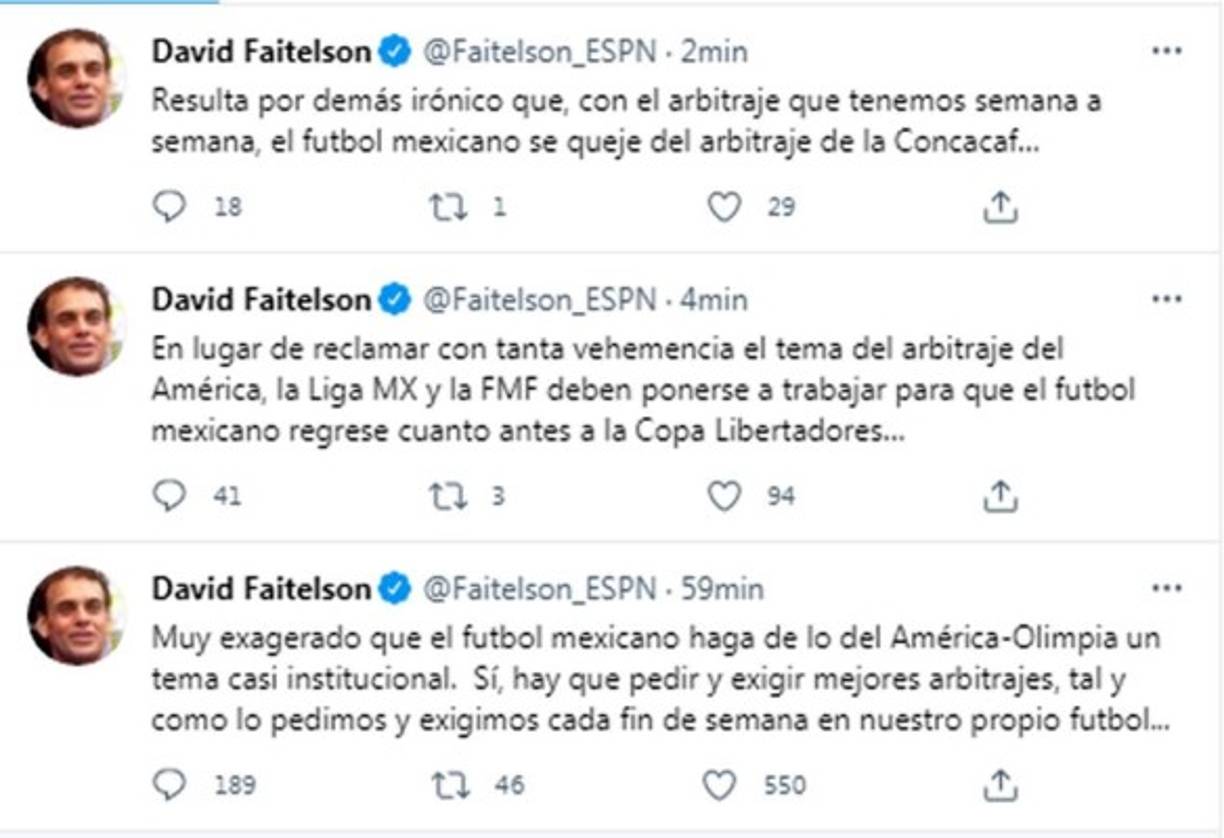This screenshot has width=1224, height=838.
Task: Click @Faitelson_ESPN handle on the 4min tweet
Action: point(540,300)
